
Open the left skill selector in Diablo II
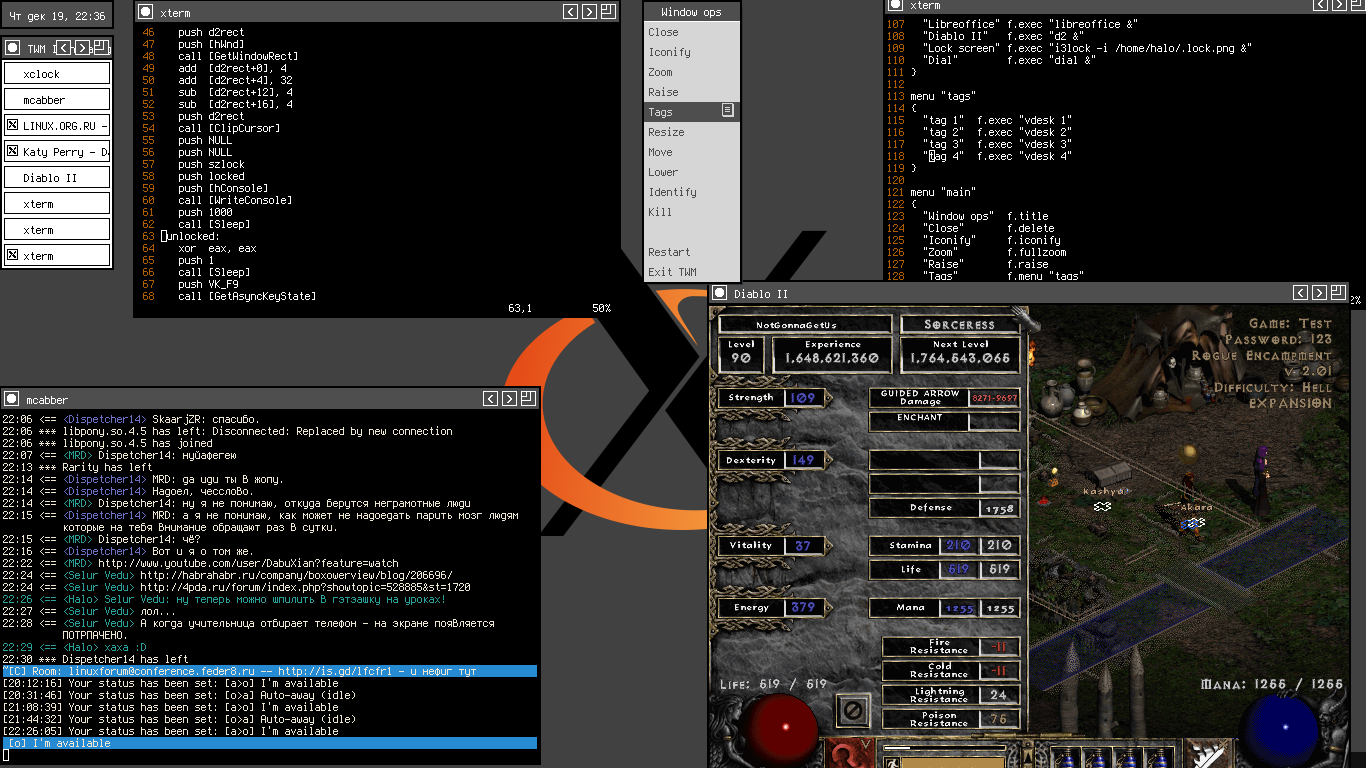coord(851,753)
